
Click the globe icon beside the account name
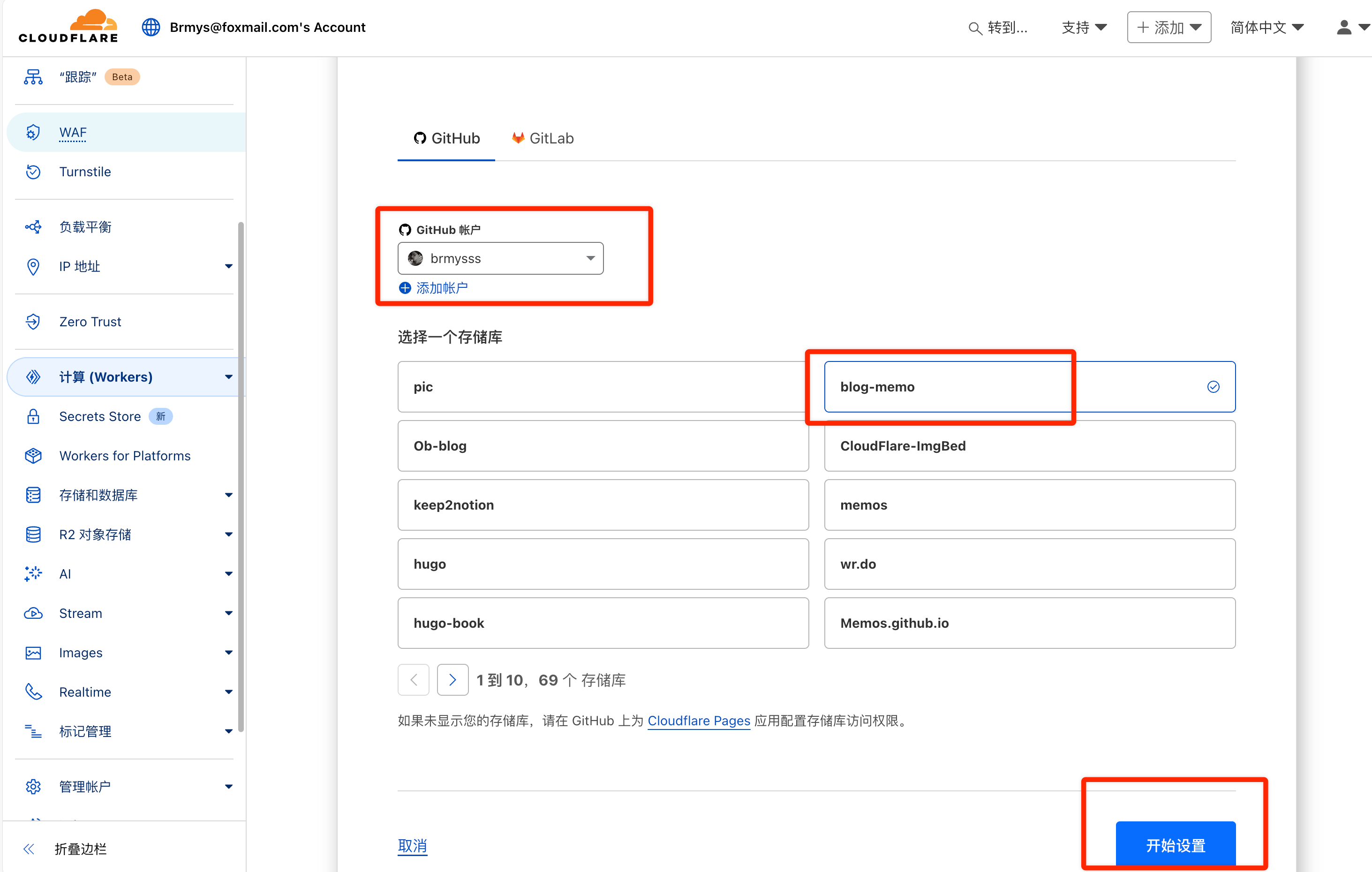[x=151, y=27]
